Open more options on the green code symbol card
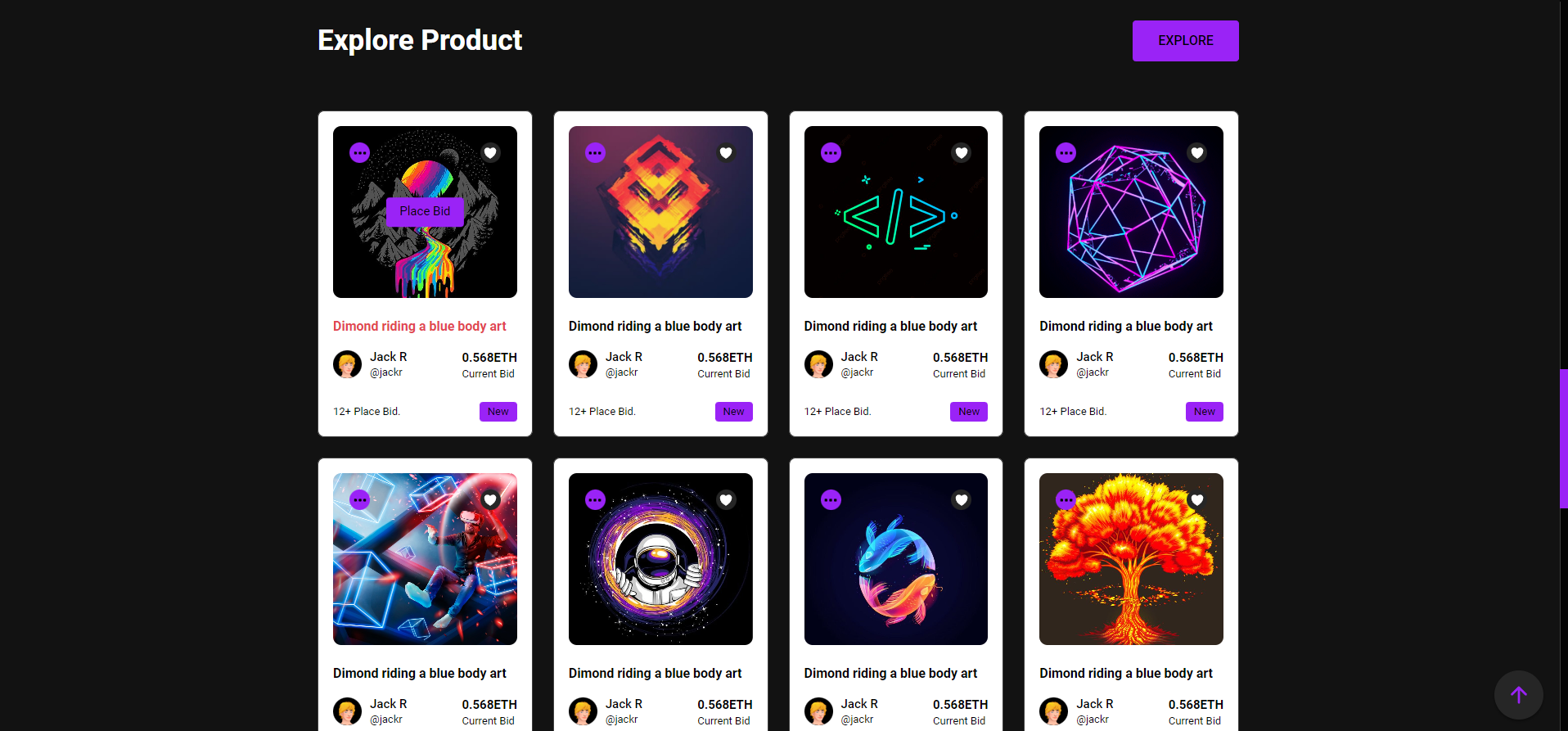 point(830,152)
